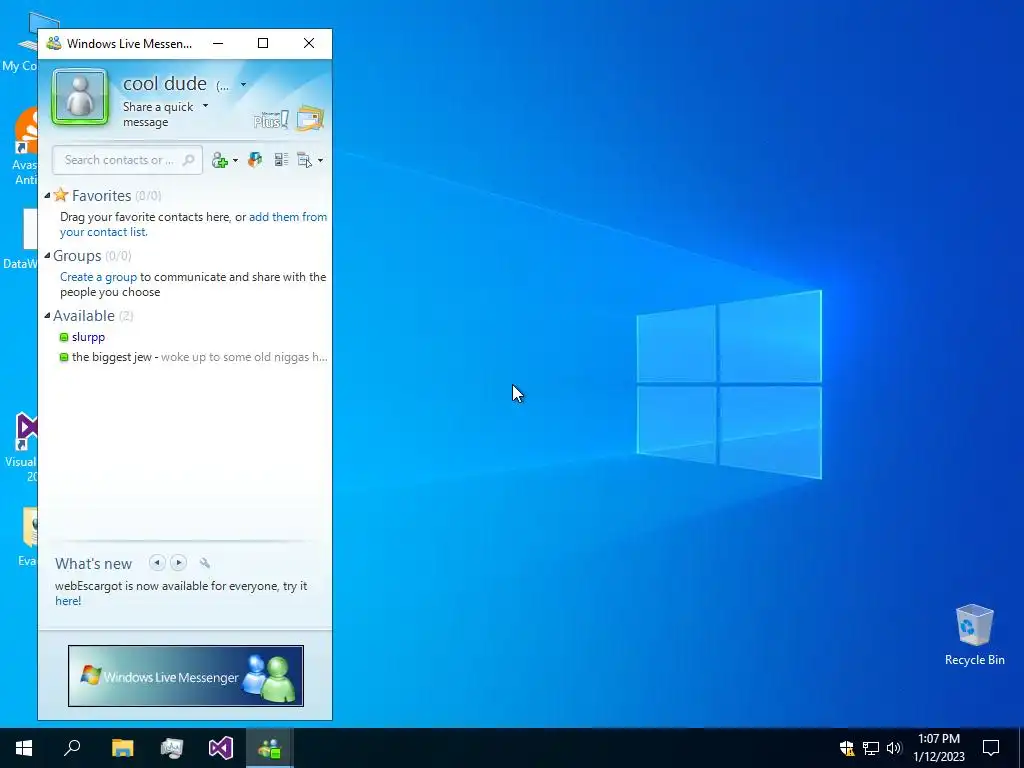Screen dimensions: 1024x768
Task: Open the quick message dropdown arrow
Action: click(x=206, y=106)
